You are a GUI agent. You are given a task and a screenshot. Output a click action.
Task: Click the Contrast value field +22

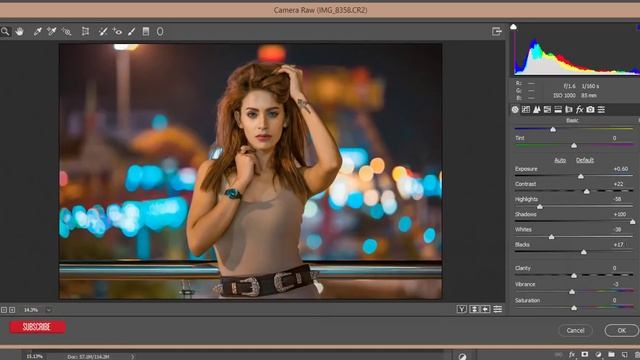point(618,184)
